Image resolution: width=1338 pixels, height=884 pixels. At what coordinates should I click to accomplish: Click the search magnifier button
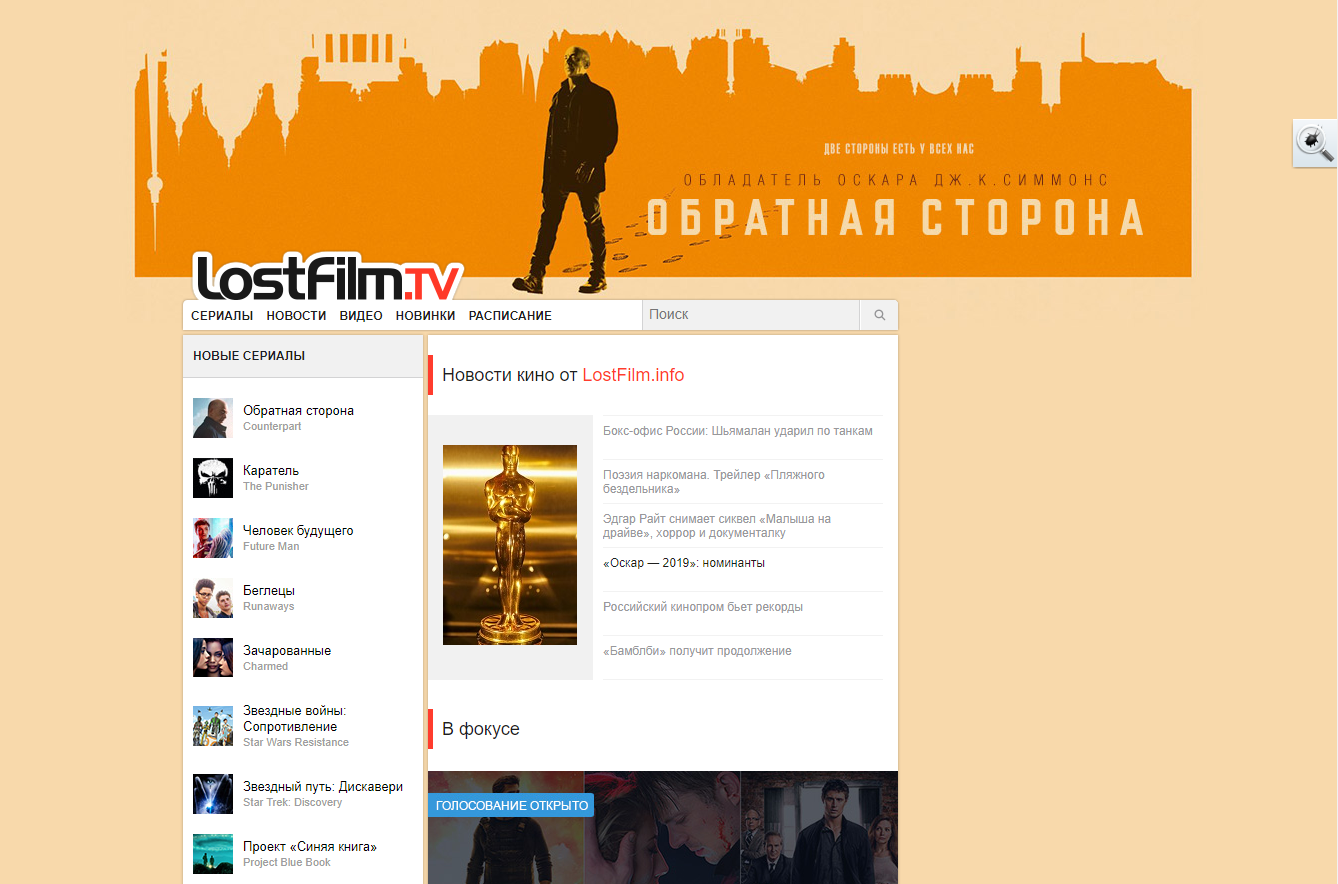[x=879, y=315]
